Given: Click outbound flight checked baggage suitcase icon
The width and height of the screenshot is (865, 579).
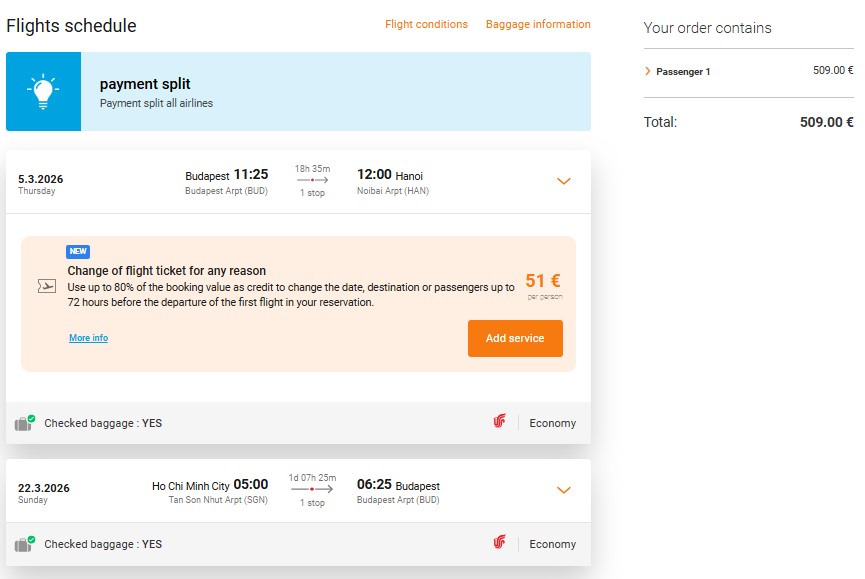Looking at the screenshot, I should 24,423.
